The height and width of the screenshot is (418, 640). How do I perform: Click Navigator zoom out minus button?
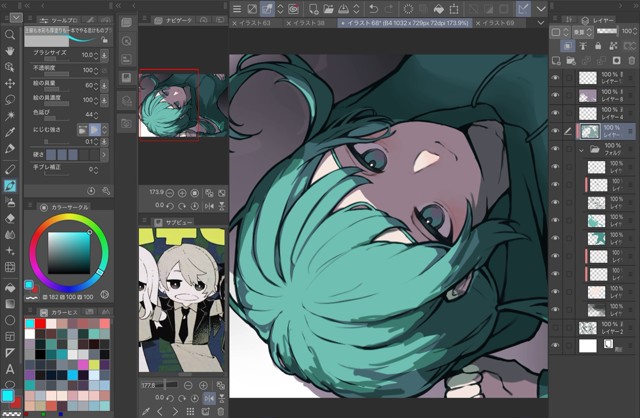click(169, 193)
